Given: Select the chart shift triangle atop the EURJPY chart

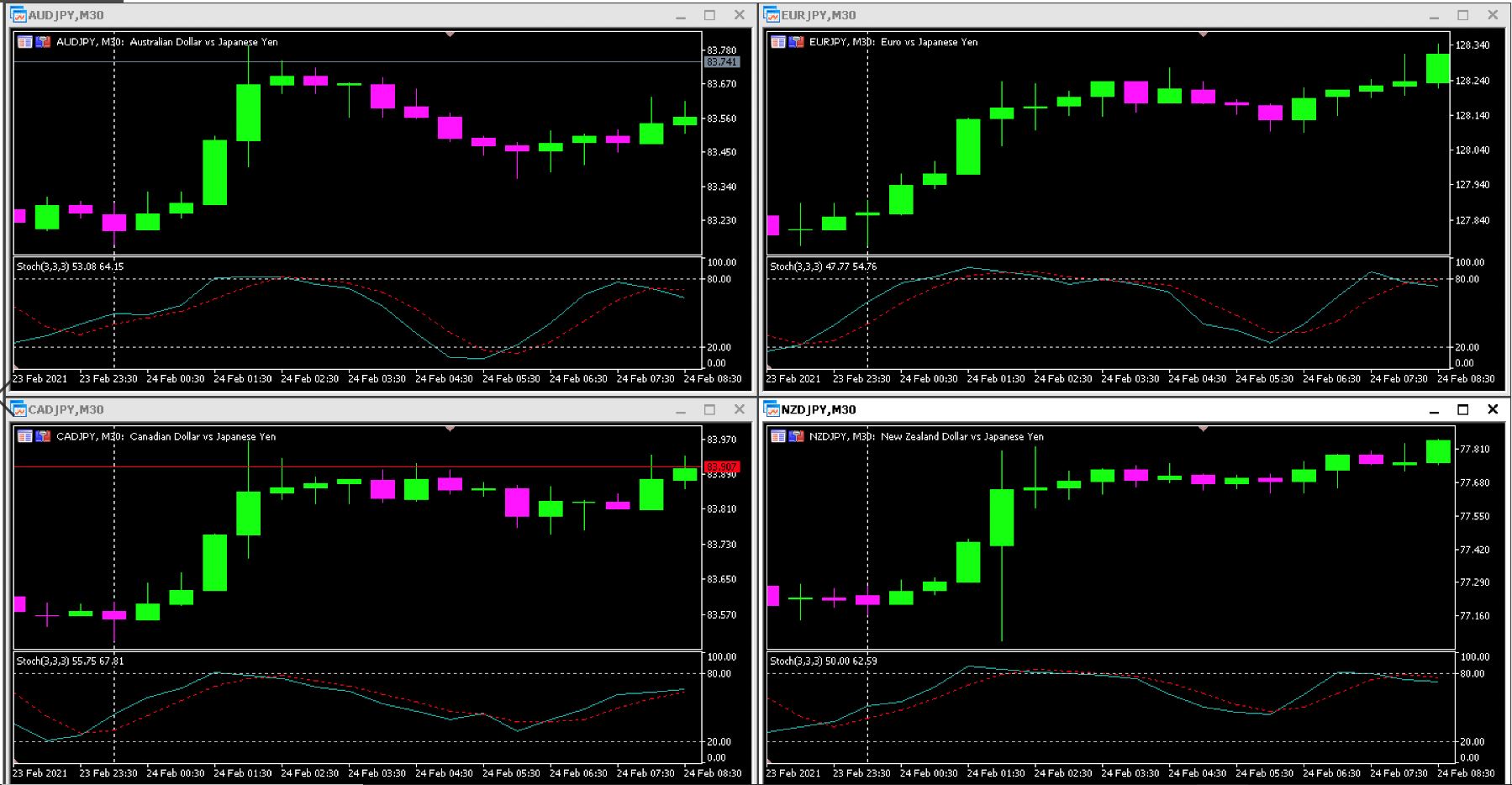Looking at the screenshot, I should click(x=1203, y=34).
